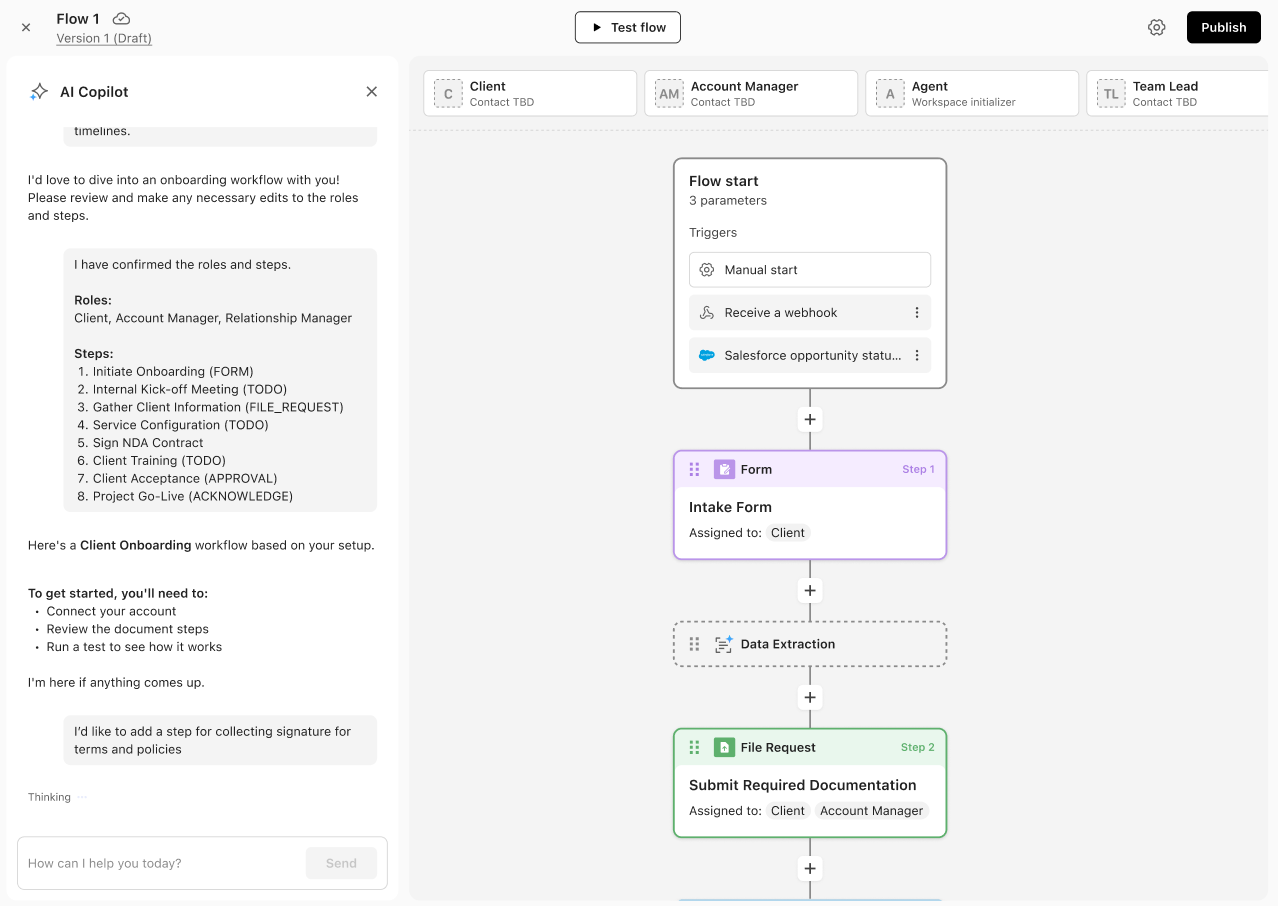
Task: Click the 'Step 2' label on File Request
Action: (x=918, y=747)
